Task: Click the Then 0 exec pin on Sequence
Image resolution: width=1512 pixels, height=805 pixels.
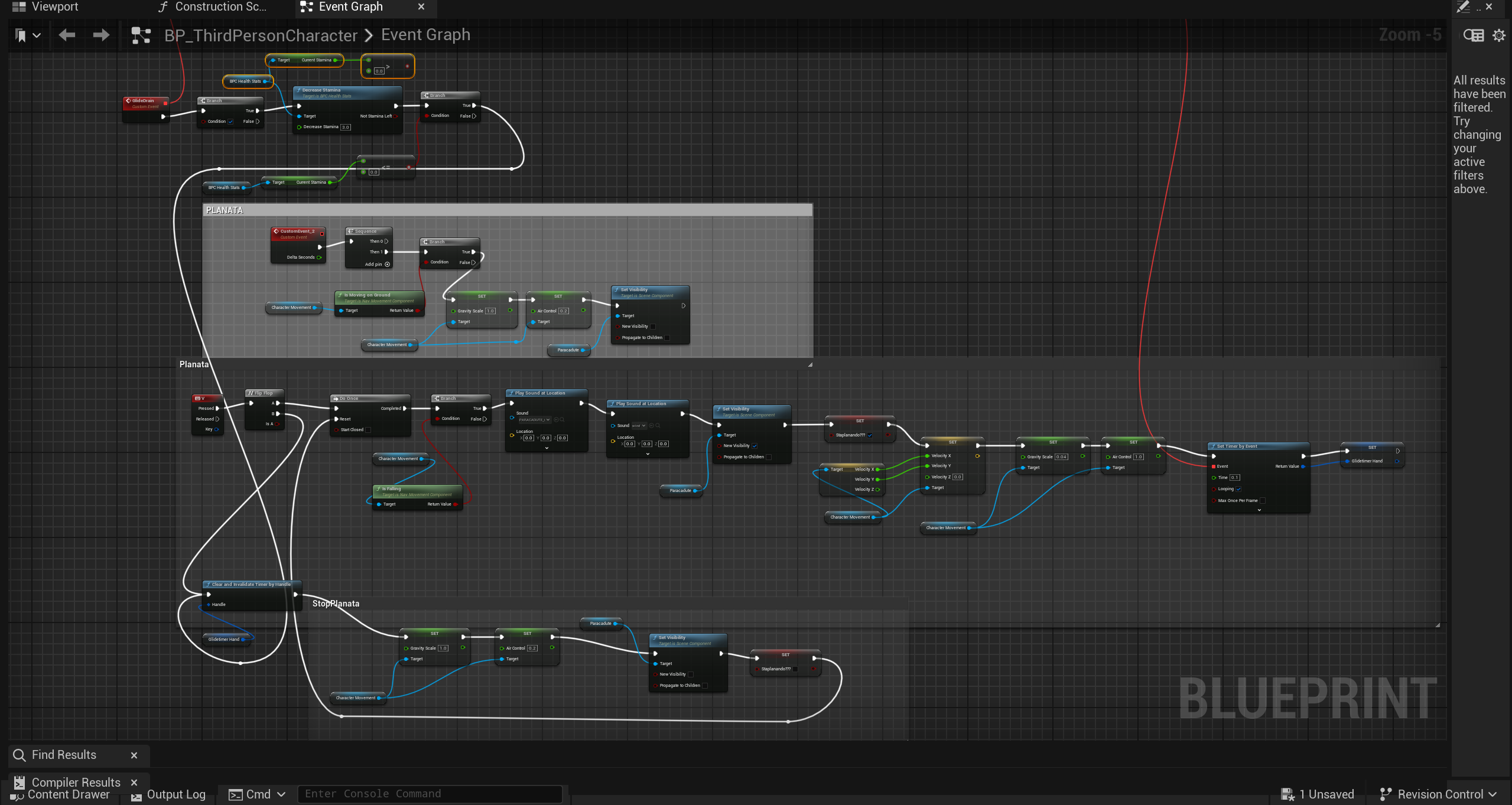Action: 386,242
